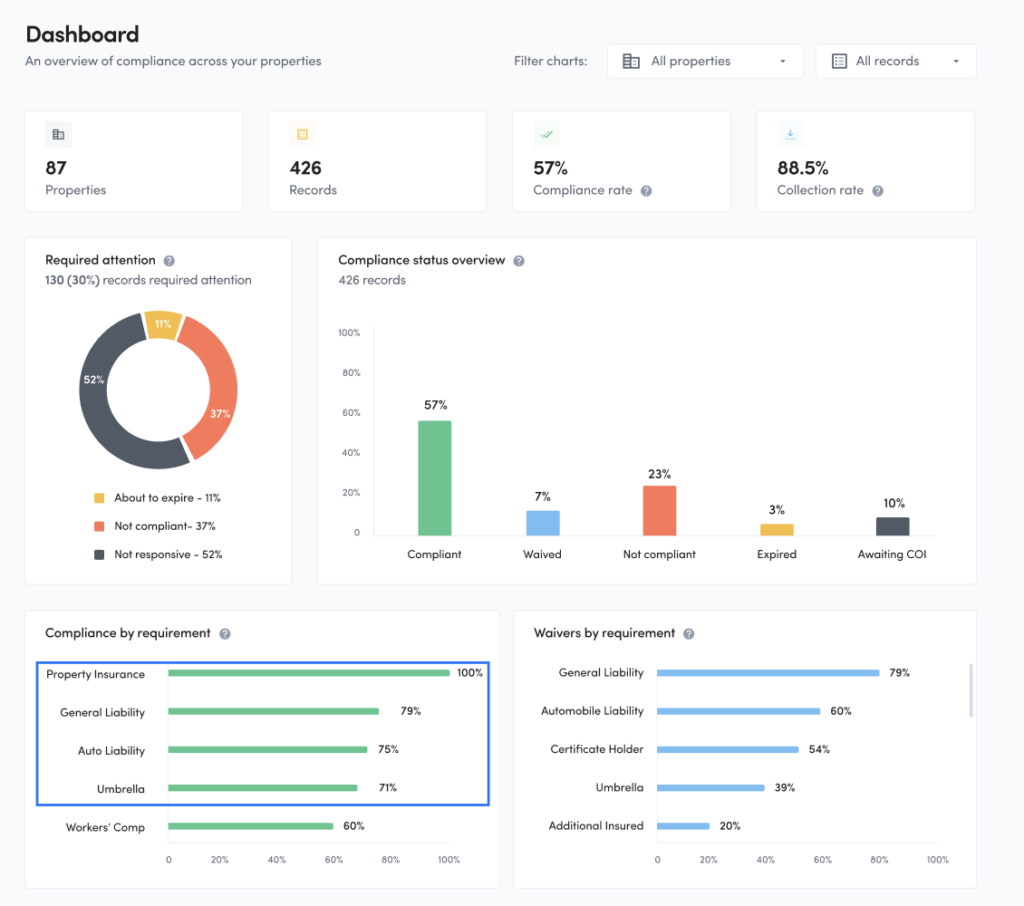Click the yellow Expired bar
This screenshot has width=1024, height=906.
(776, 530)
